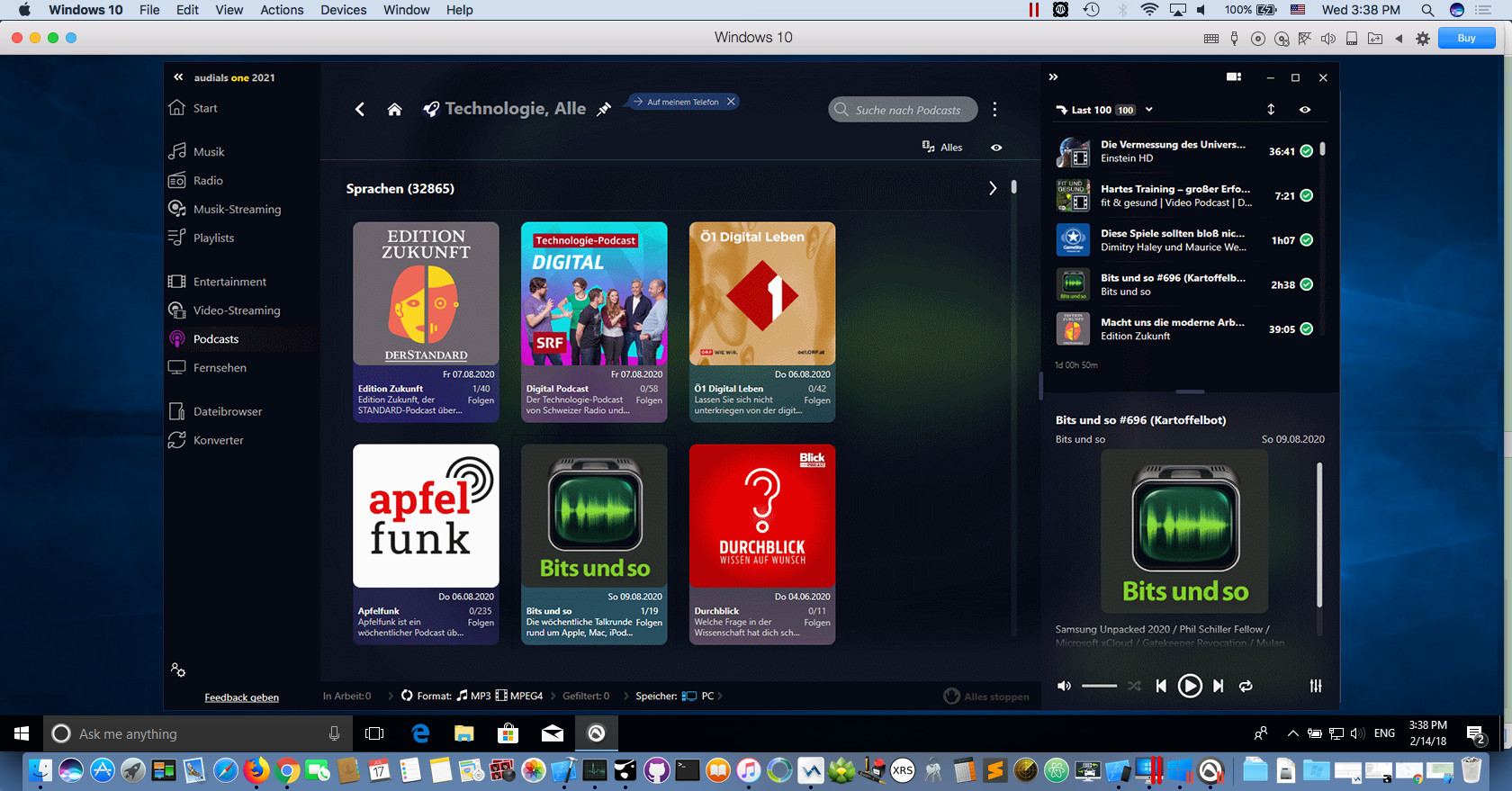Open the three-dot options menu
Image resolution: width=1512 pixels, height=791 pixels.
pyautogui.click(x=994, y=109)
